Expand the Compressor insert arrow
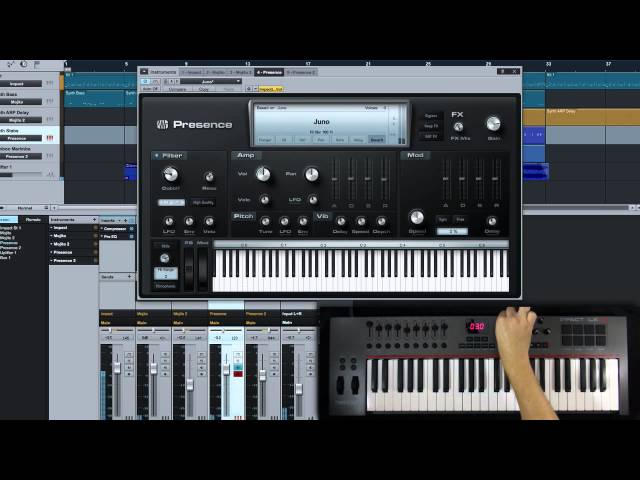This screenshot has height=480, width=640. [102, 229]
